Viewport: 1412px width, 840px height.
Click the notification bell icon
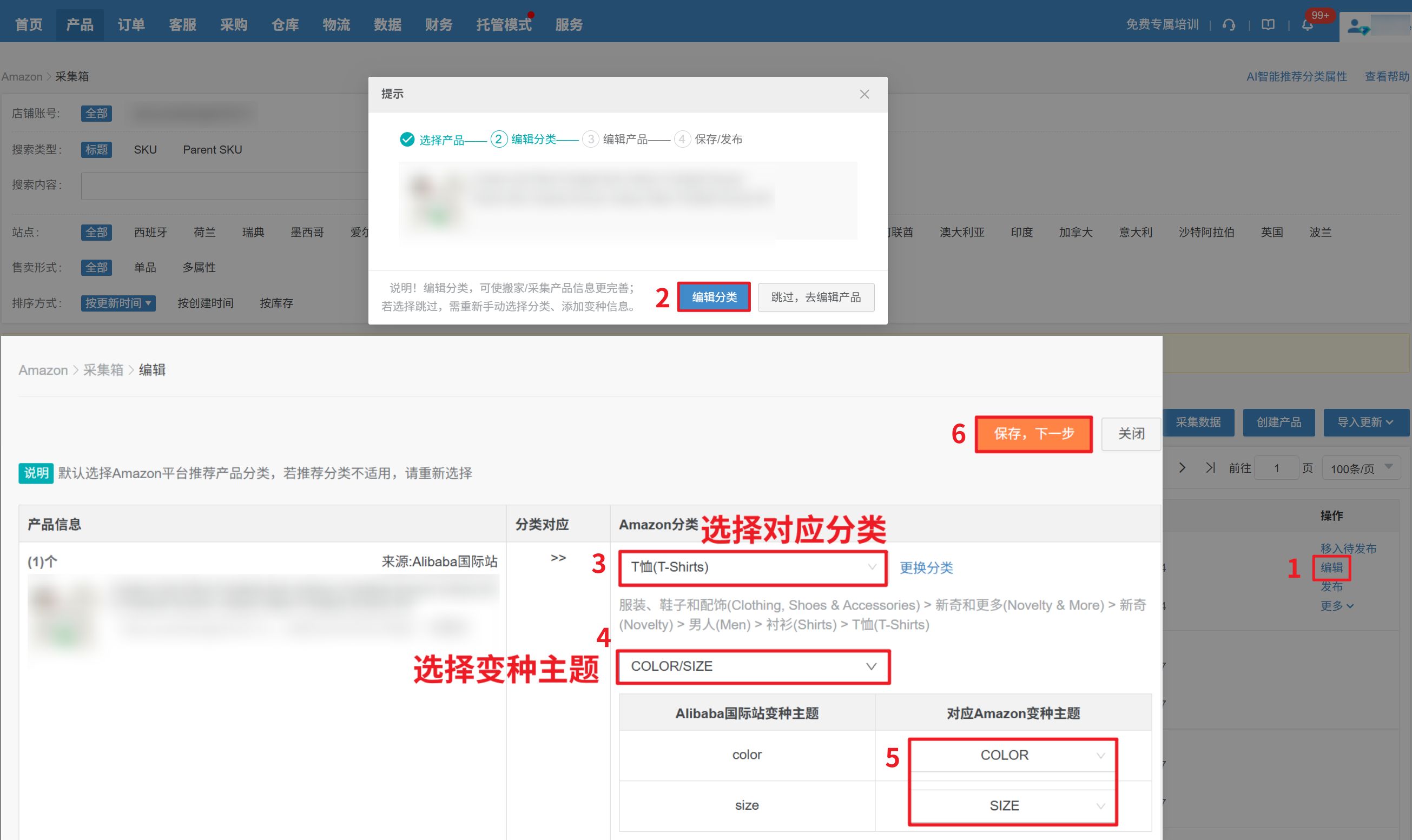click(x=1307, y=25)
